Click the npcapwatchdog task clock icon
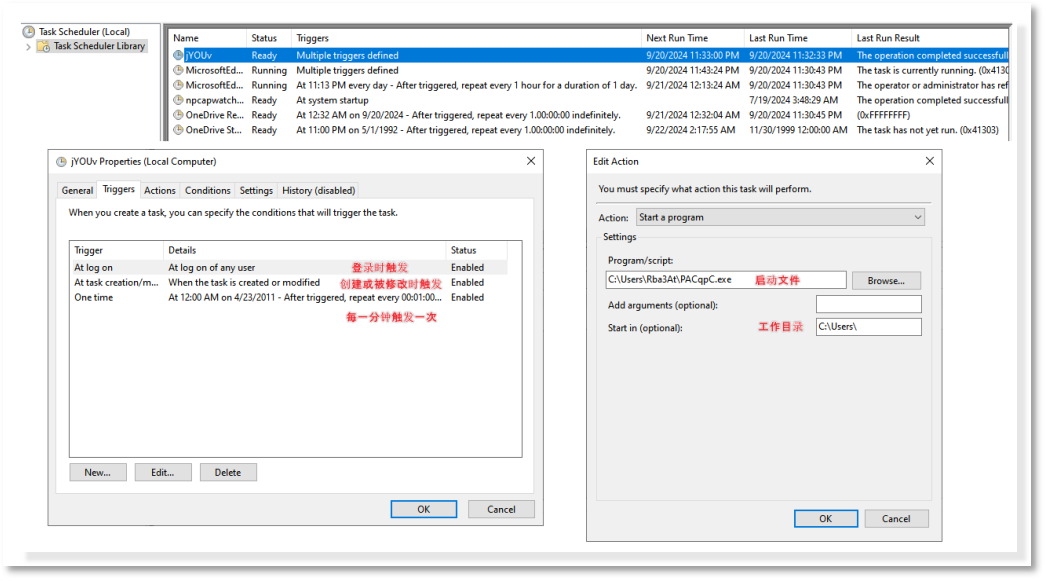This screenshot has height=581, width=1046. point(178,101)
